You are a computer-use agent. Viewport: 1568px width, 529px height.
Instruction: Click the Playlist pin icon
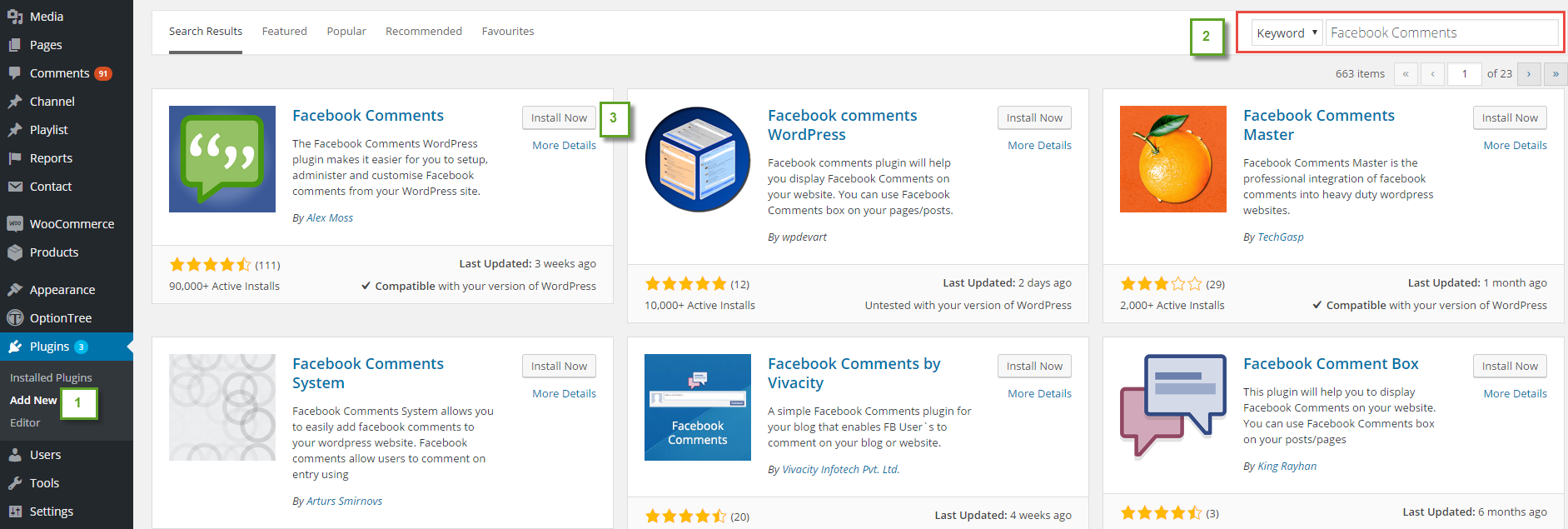[15, 130]
